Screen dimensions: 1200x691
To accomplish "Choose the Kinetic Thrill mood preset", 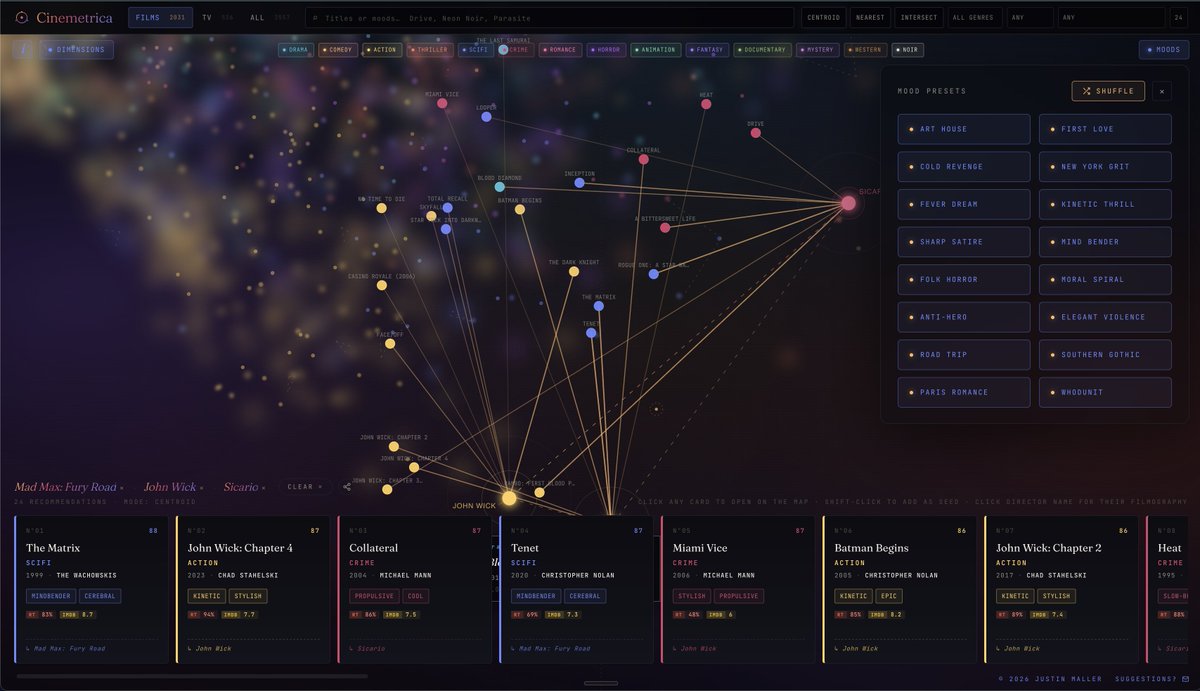I will [x=1105, y=204].
